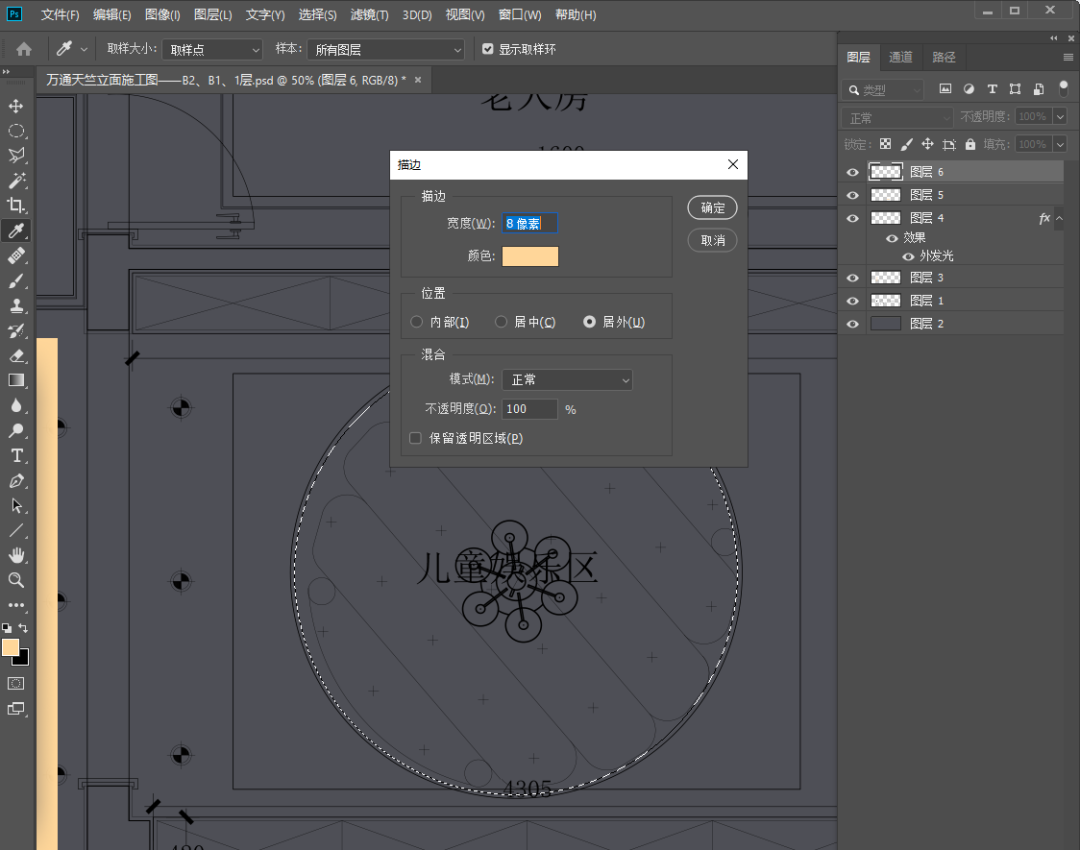This screenshot has width=1080, height=850.
Task: Hide layer 图层 6
Action: click(853, 172)
